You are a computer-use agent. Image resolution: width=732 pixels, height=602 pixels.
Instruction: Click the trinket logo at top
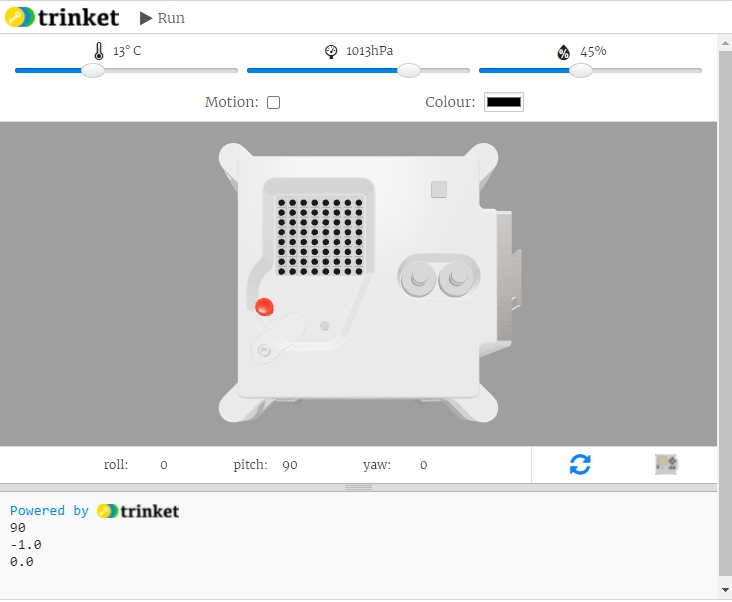62,17
